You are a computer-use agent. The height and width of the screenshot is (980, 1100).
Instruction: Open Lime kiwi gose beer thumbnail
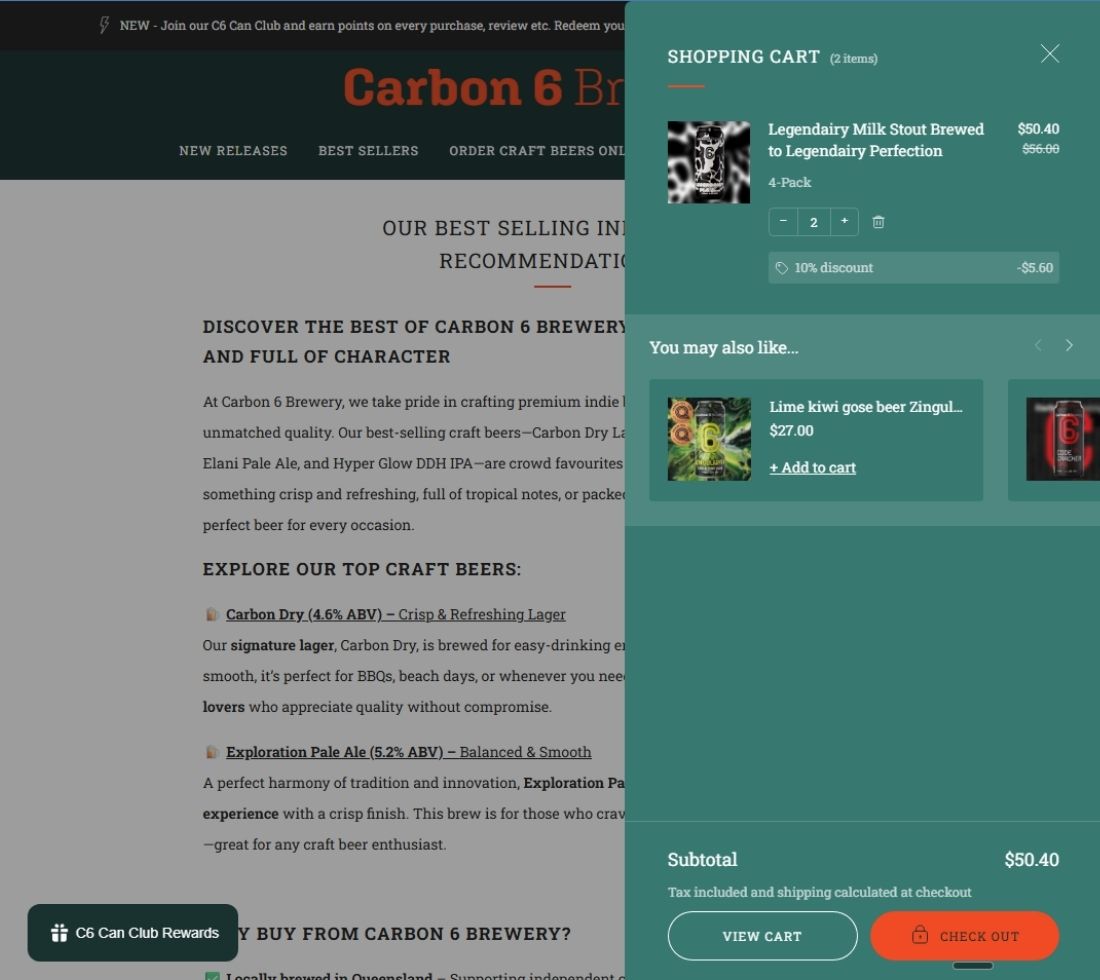tap(709, 439)
